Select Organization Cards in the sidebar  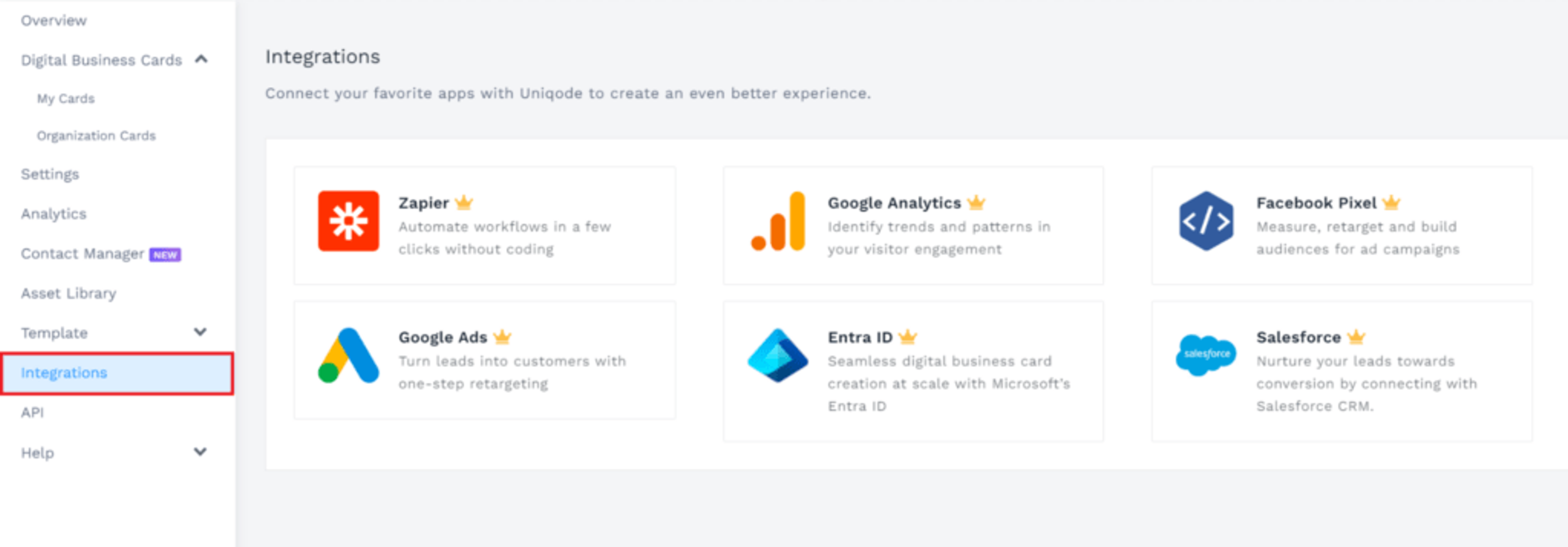pyautogui.click(x=96, y=135)
